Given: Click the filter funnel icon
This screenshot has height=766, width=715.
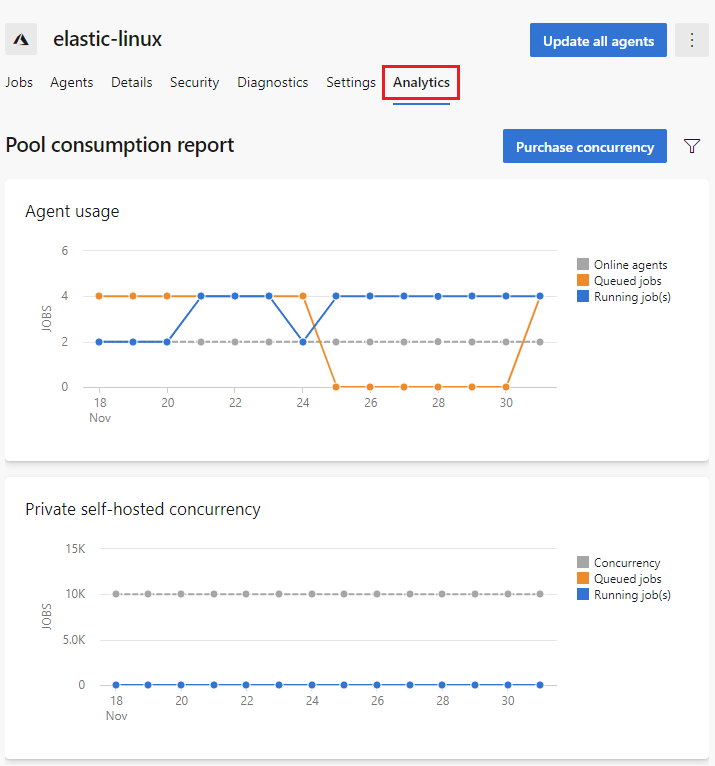Looking at the screenshot, I should (692, 146).
